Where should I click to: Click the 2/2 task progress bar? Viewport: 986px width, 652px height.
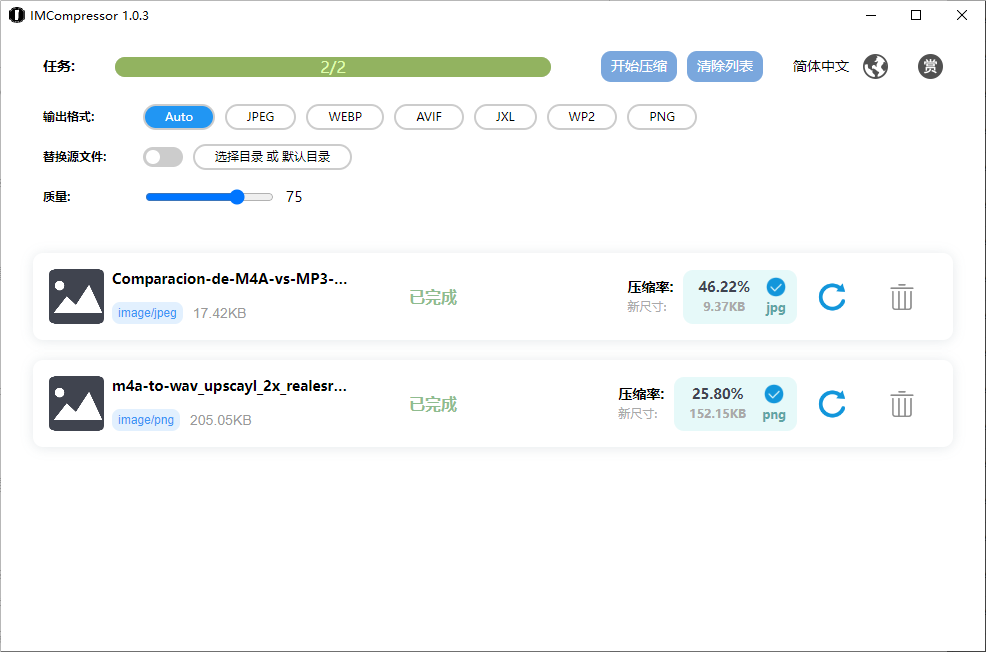click(x=333, y=67)
